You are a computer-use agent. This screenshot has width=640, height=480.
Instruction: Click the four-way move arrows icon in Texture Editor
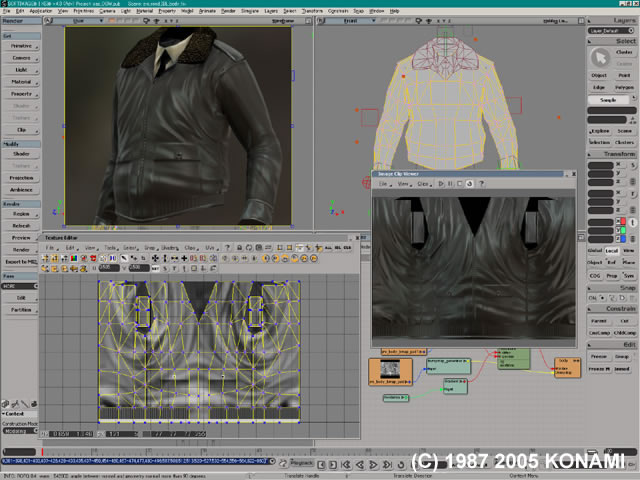(x=155, y=258)
